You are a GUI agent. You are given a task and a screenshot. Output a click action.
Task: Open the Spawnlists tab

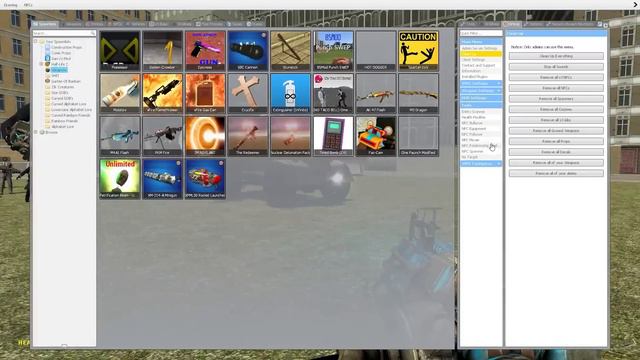(x=45, y=24)
